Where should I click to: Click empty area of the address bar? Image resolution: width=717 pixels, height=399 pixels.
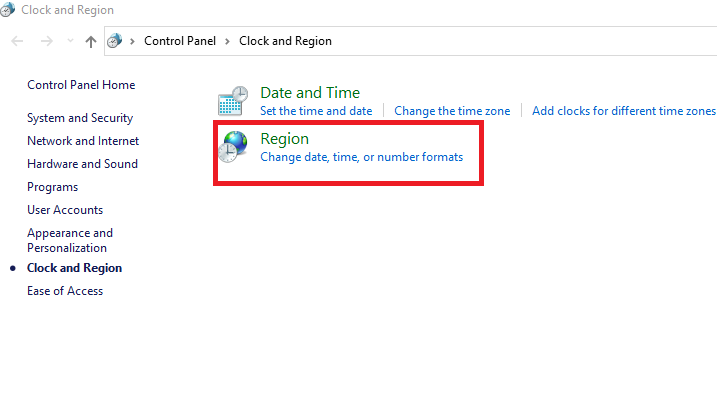click(526, 41)
